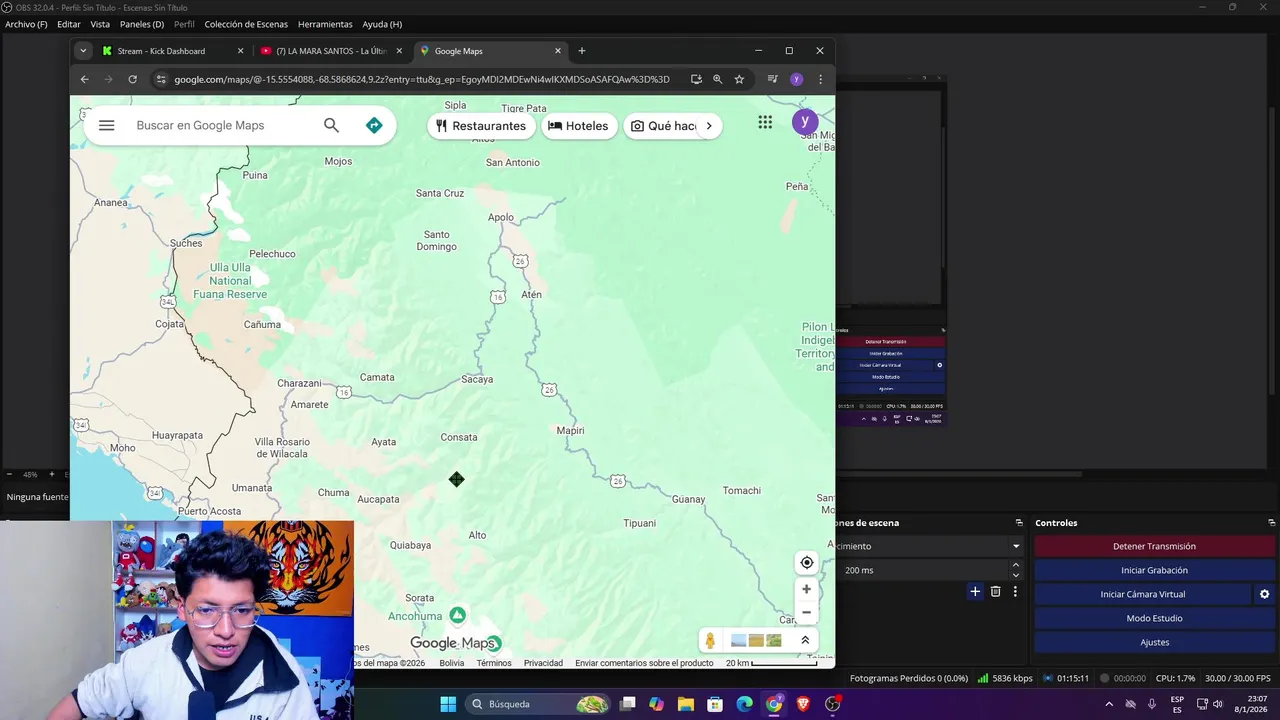Open virtual camera settings gear

coord(1264,594)
